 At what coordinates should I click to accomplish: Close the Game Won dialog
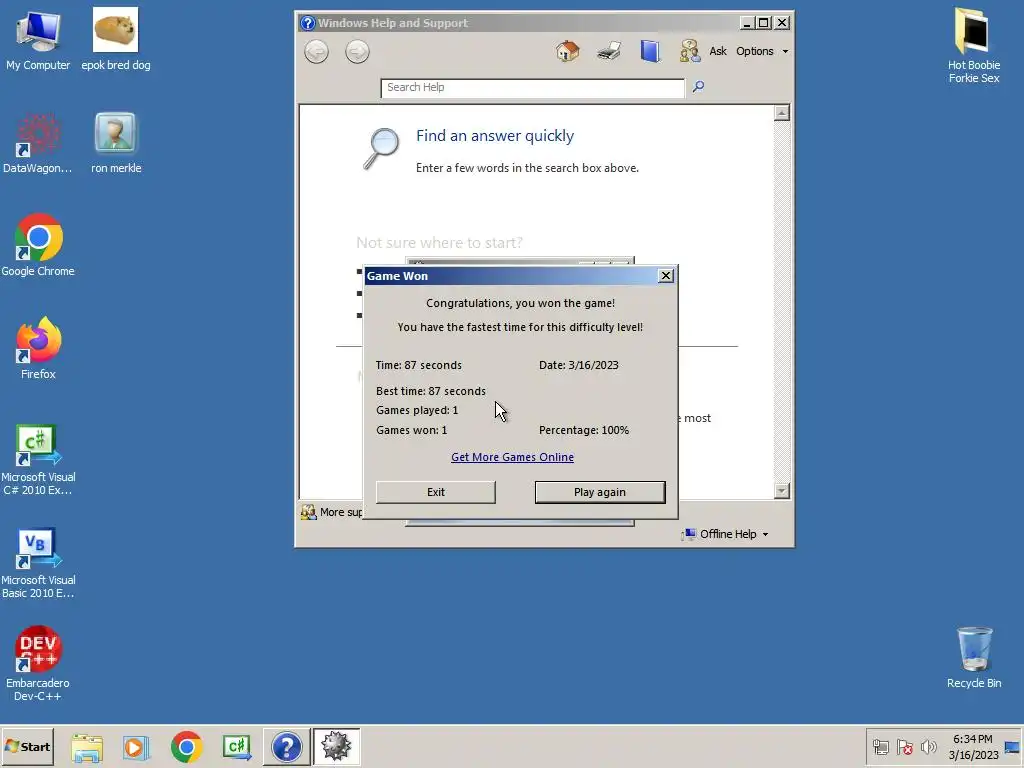tap(665, 276)
